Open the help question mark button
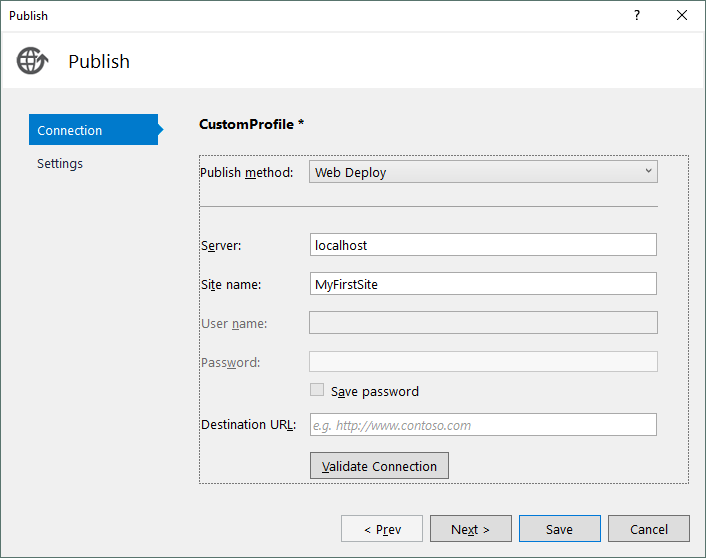Image resolution: width=706 pixels, height=558 pixels. pyautogui.click(x=637, y=15)
